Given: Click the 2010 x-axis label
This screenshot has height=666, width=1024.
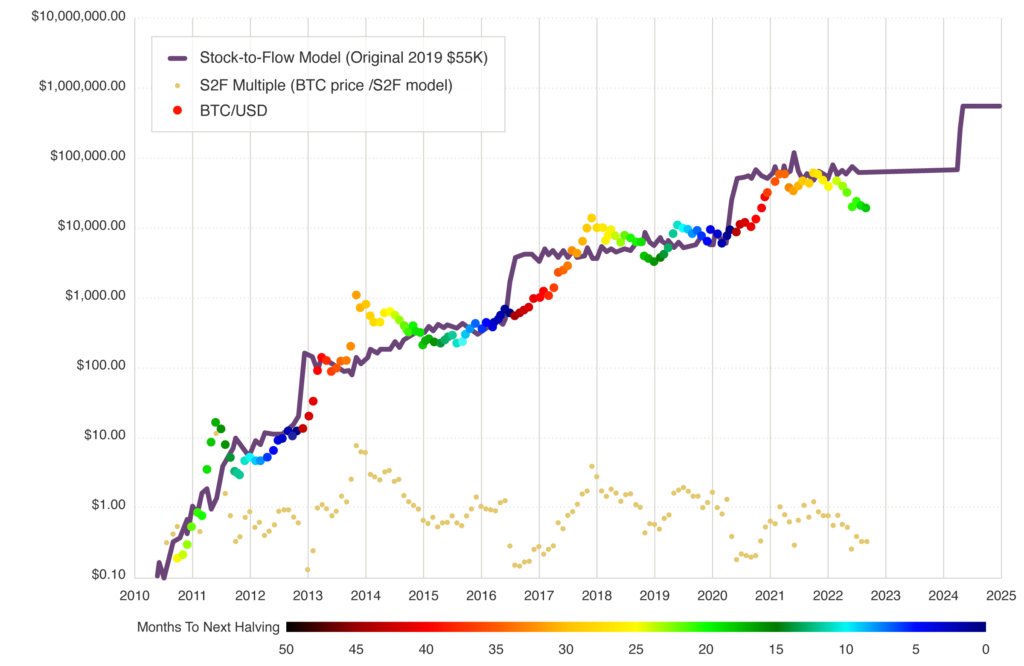Looking at the screenshot, I should [135, 595].
